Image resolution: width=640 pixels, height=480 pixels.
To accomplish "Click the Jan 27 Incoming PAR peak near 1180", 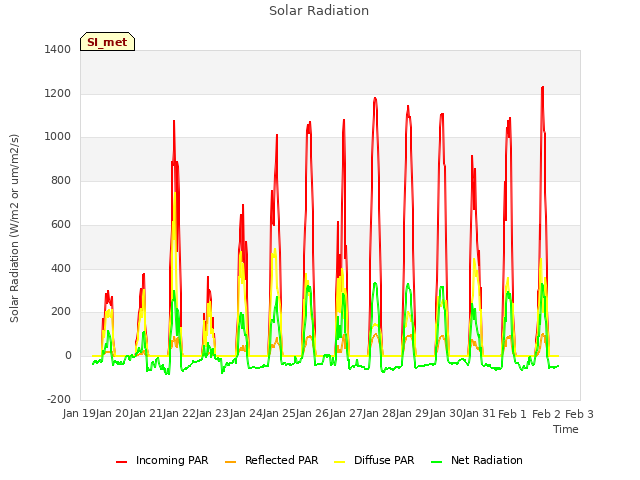I will [x=375, y=99].
